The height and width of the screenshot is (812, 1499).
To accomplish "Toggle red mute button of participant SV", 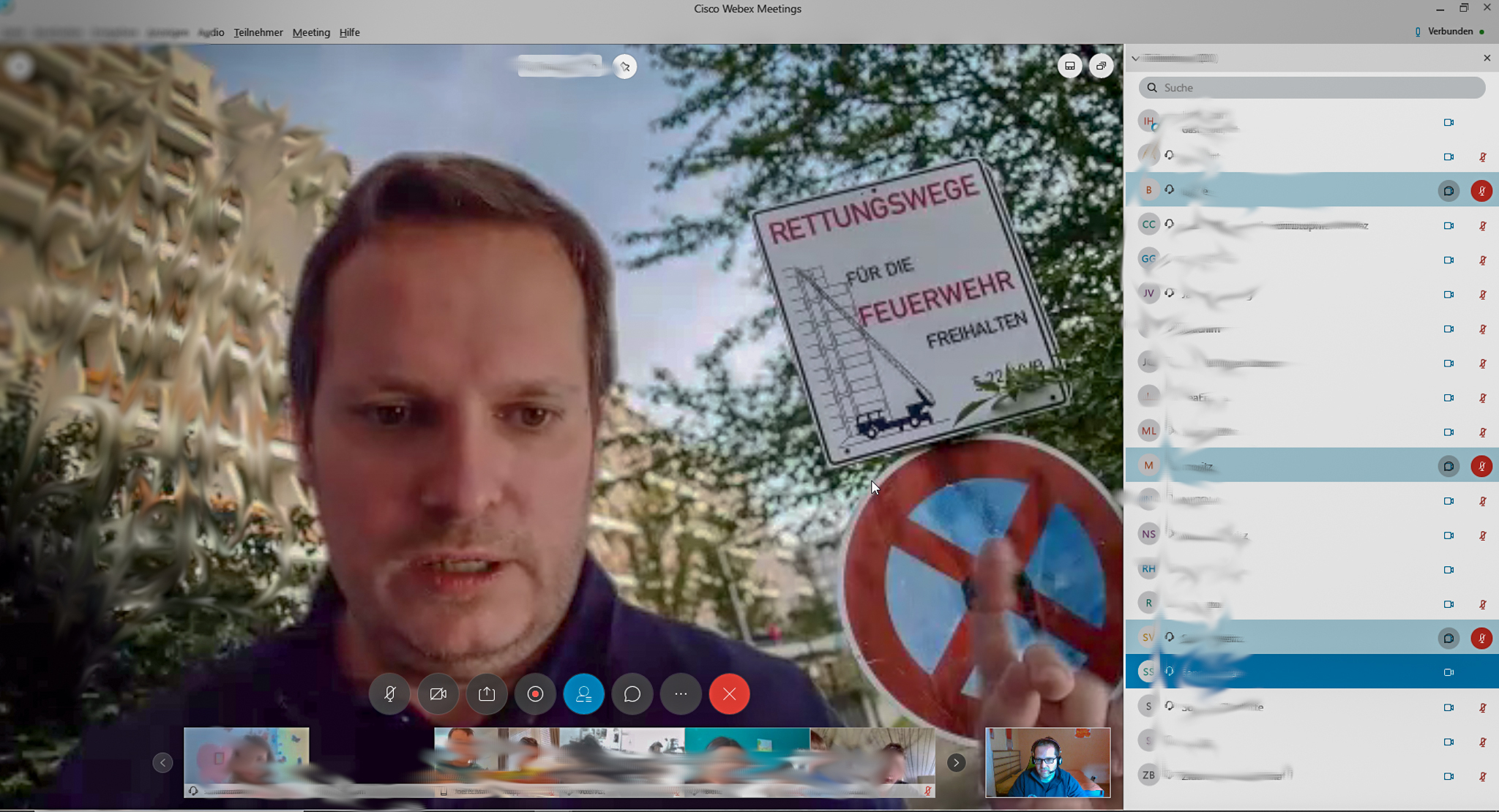I will click(x=1481, y=638).
